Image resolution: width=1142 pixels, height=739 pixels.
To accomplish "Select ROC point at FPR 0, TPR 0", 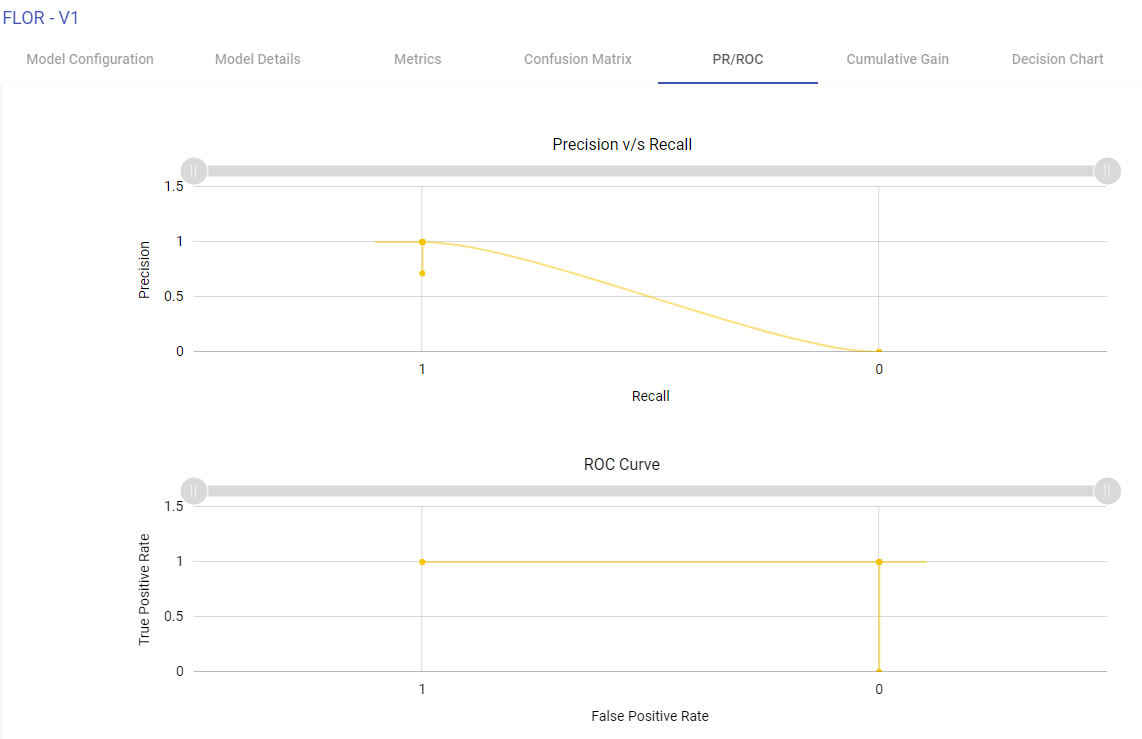I will (879, 671).
